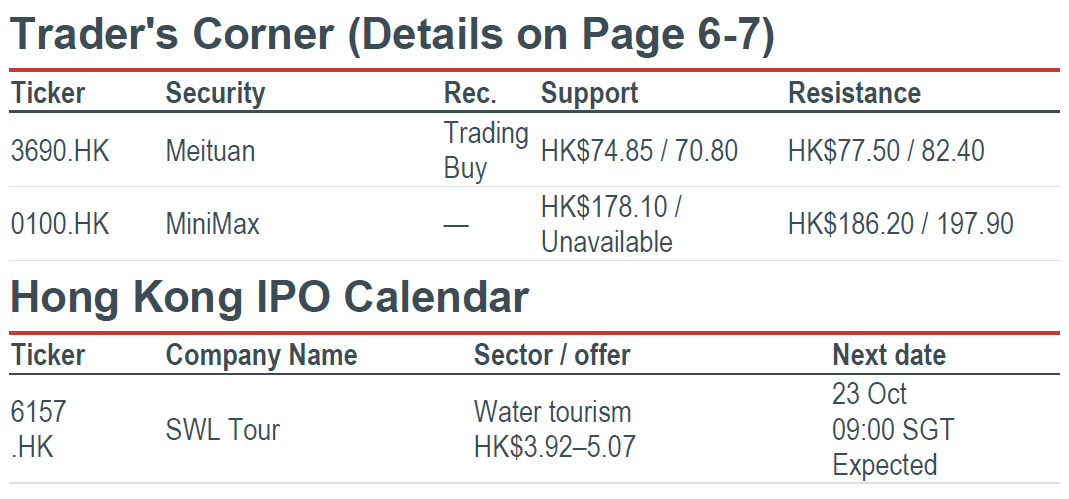Click the Resistance column header
1069x499 pixels.
(x=854, y=93)
